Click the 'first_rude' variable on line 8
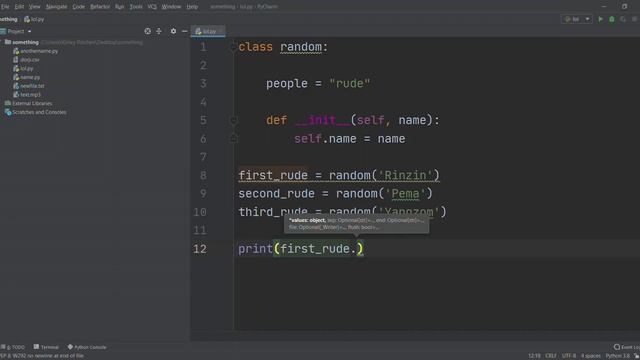The image size is (640, 360). click(273, 176)
